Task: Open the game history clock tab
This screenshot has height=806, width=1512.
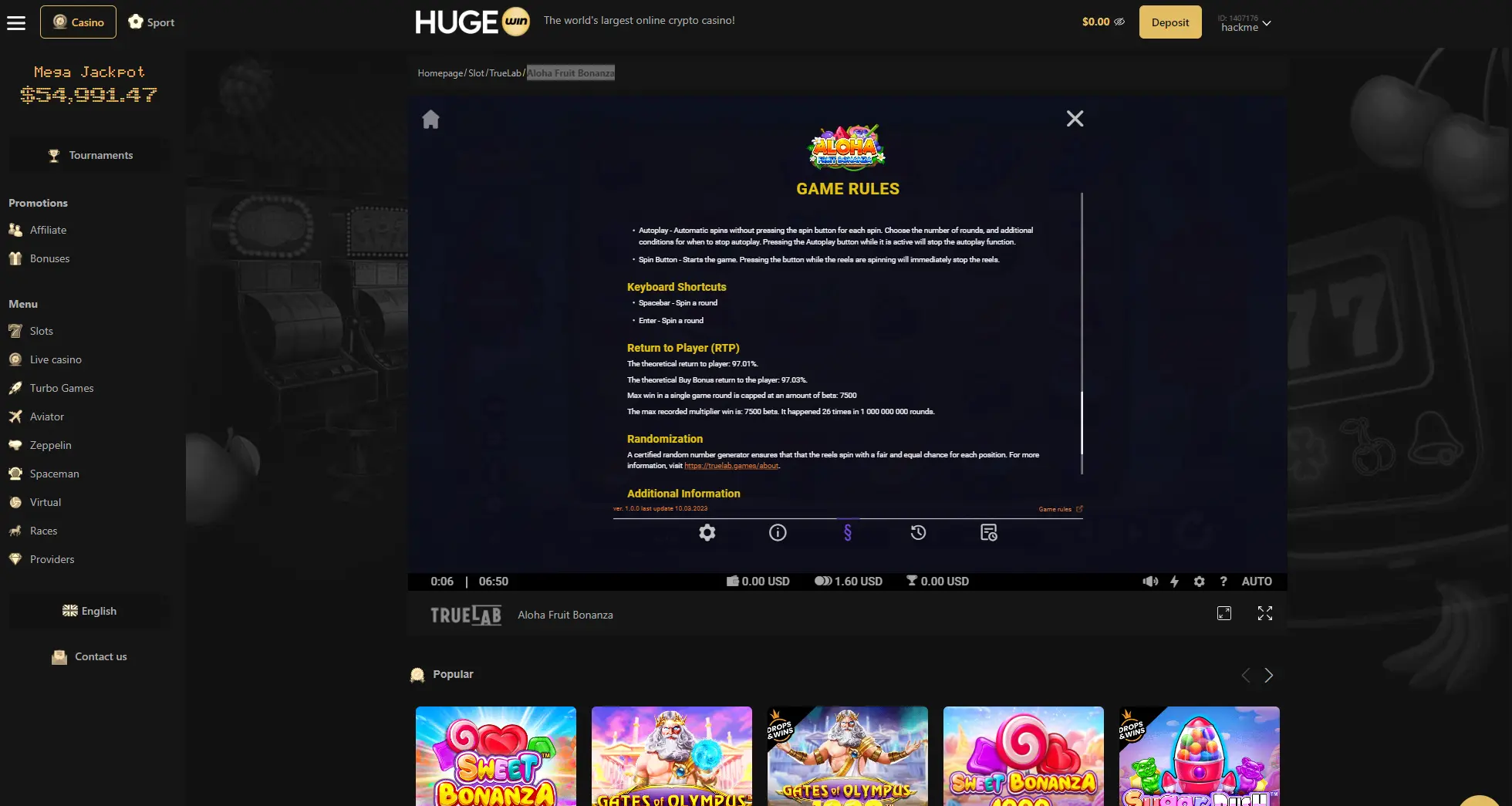Action: click(918, 532)
